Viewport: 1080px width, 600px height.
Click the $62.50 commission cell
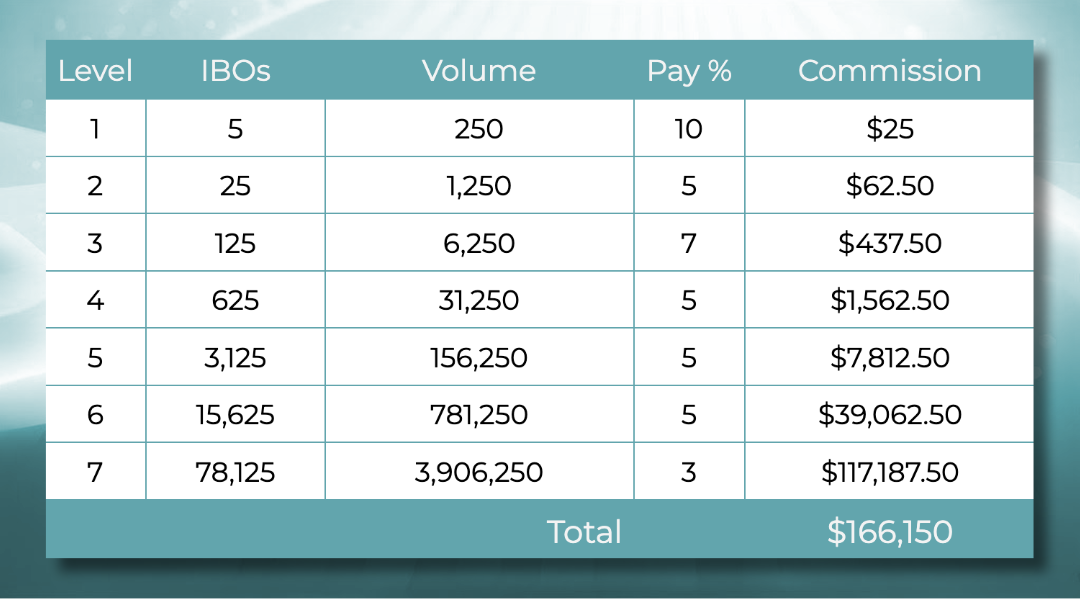point(889,186)
